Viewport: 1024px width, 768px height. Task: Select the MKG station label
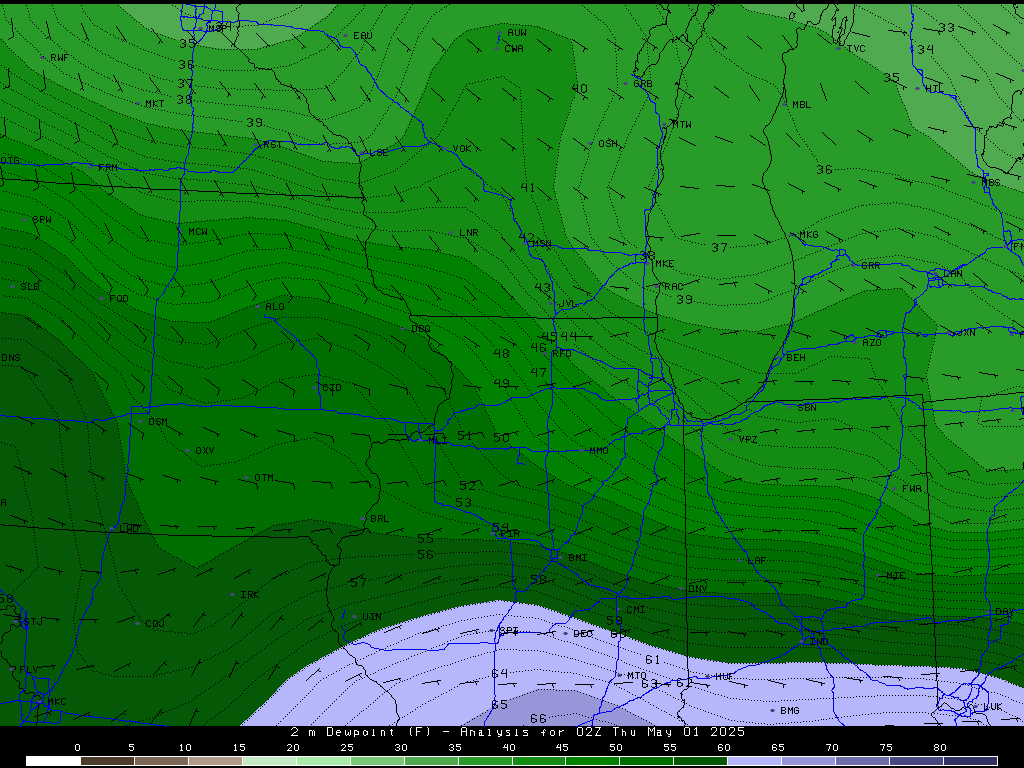pos(808,235)
